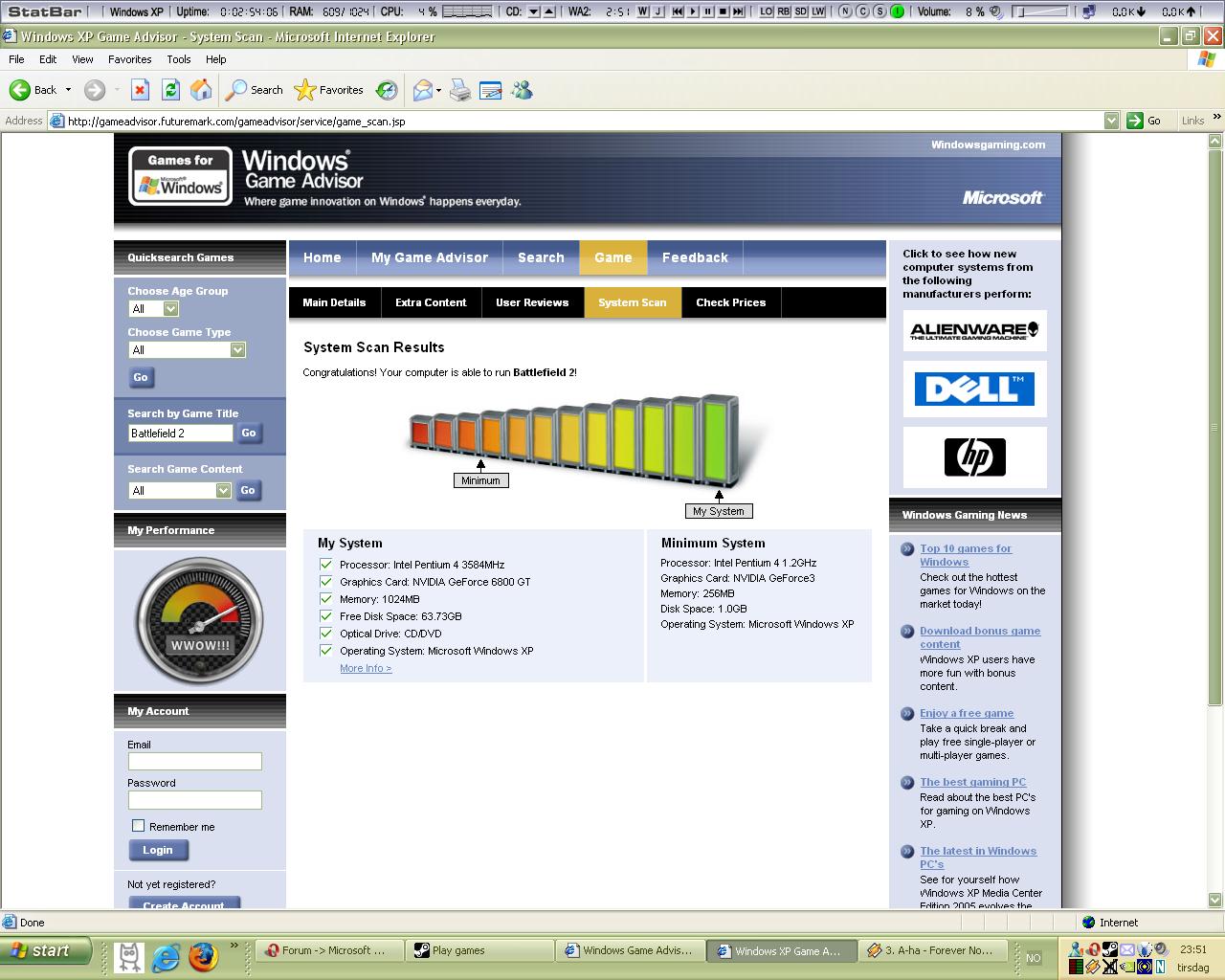Click the Memory check mark box
The image size is (1225, 980).
(x=325, y=599)
